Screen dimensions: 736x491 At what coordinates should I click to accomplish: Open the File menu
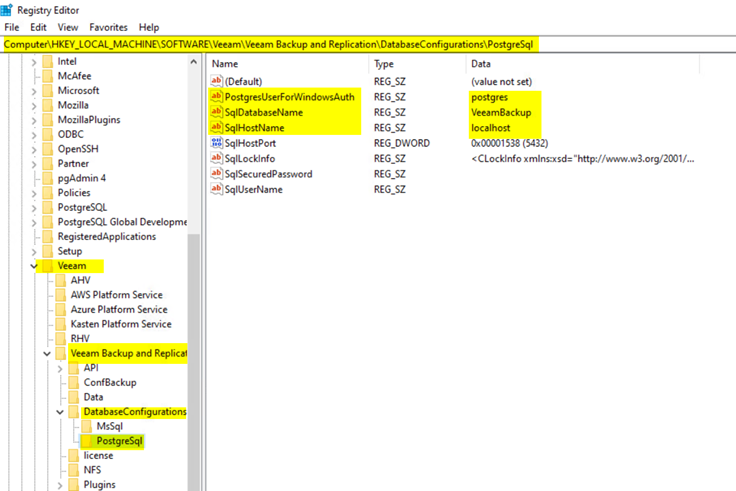[x=12, y=27]
